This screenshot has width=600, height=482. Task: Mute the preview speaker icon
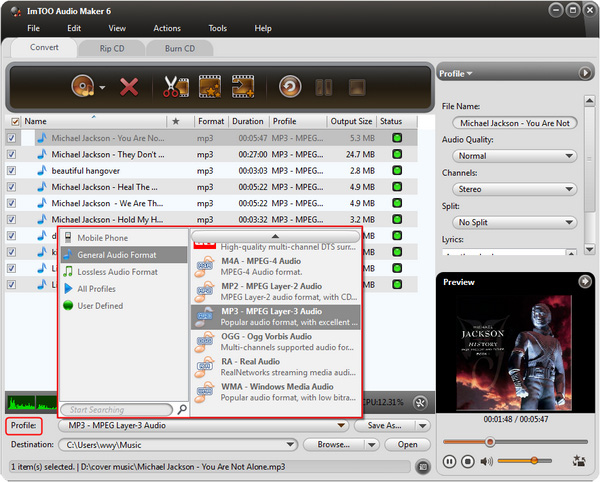click(486, 461)
